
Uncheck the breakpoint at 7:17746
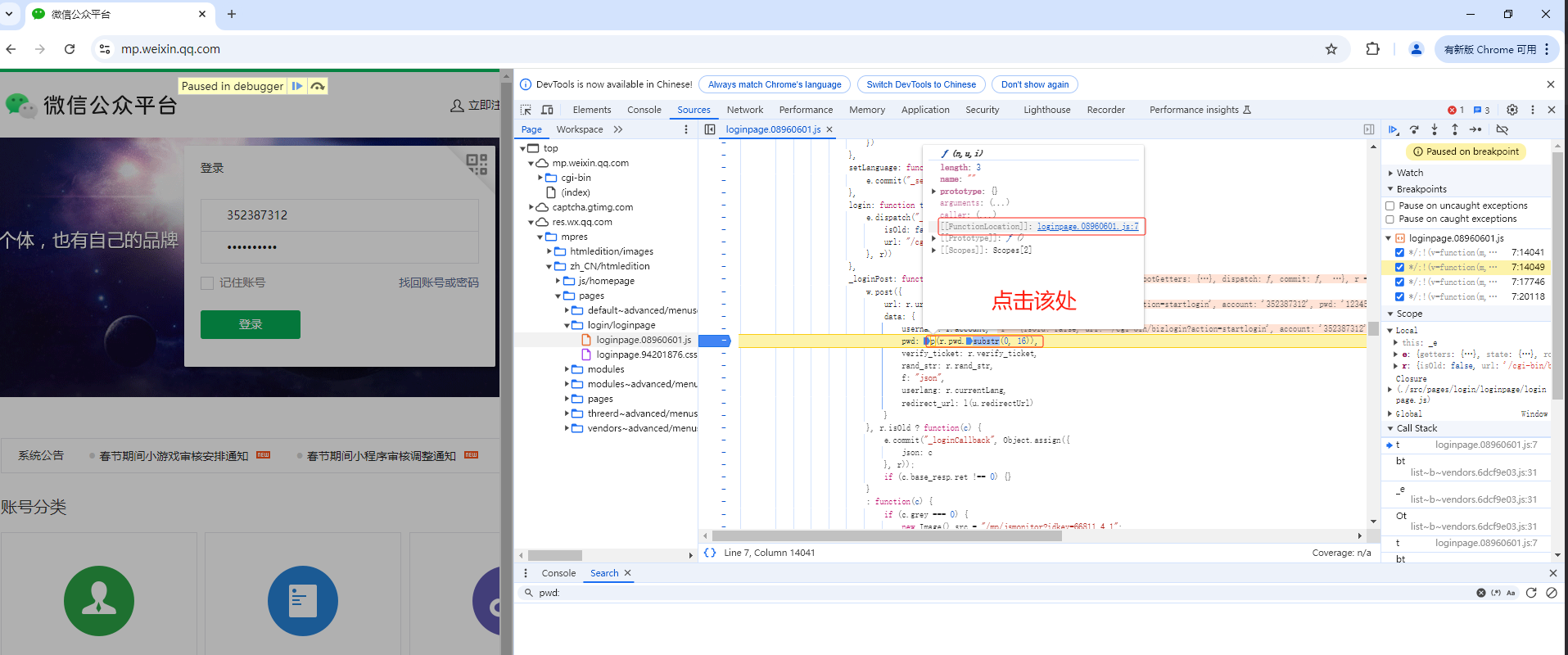tap(1399, 282)
